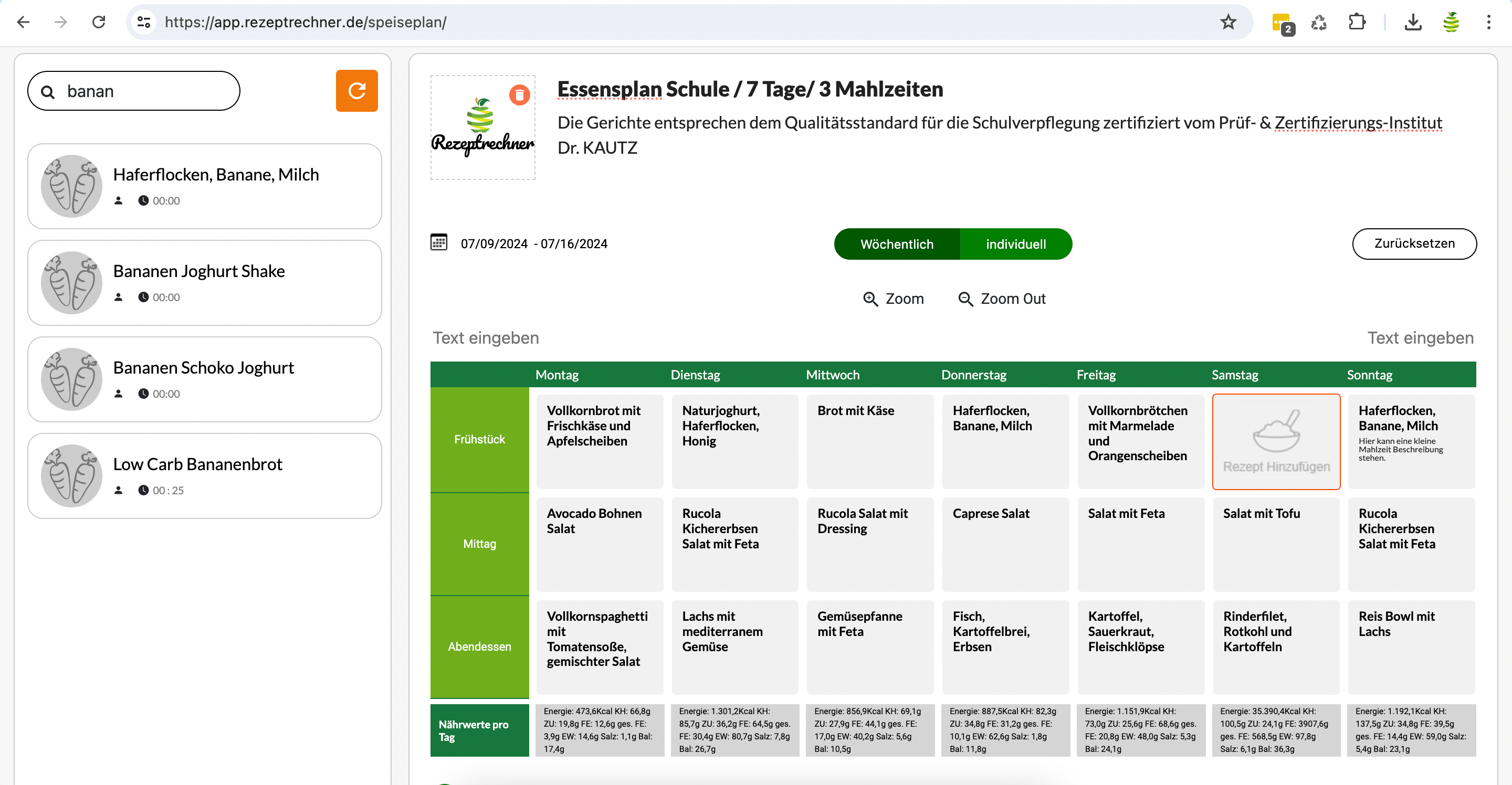1512x785 pixels.
Task: Click the Rezeptrechner apple extension icon
Action: click(1451, 22)
